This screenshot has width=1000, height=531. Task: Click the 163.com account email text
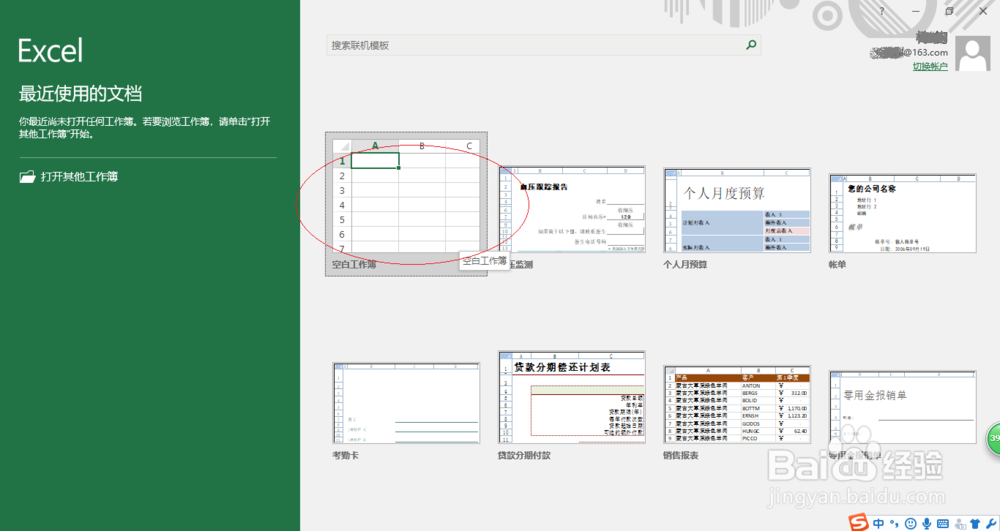click(x=909, y=52)
